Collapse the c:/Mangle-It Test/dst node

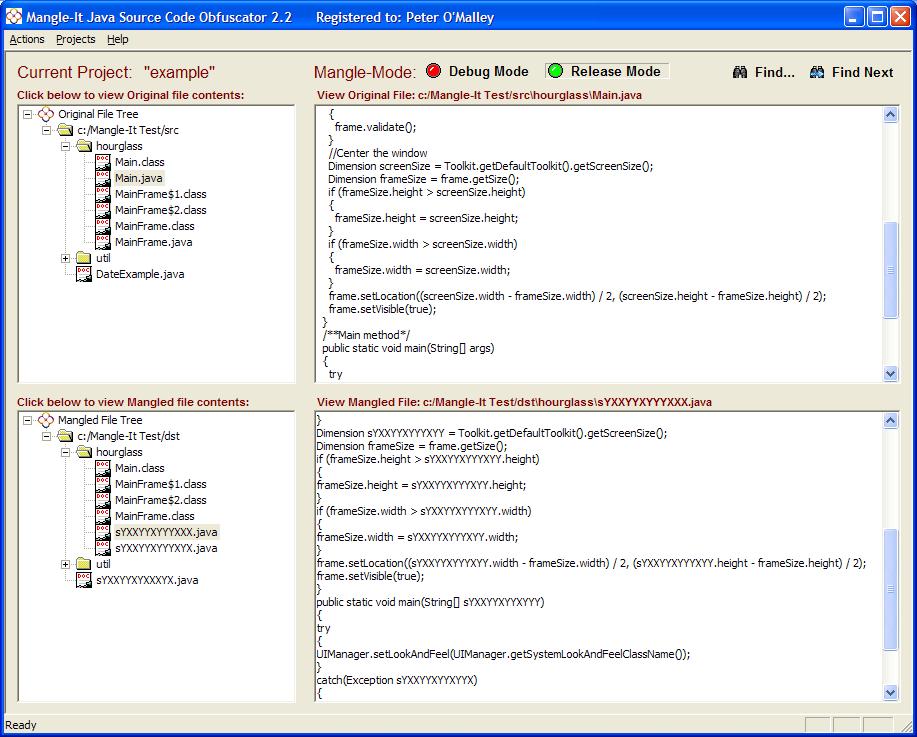46,436
